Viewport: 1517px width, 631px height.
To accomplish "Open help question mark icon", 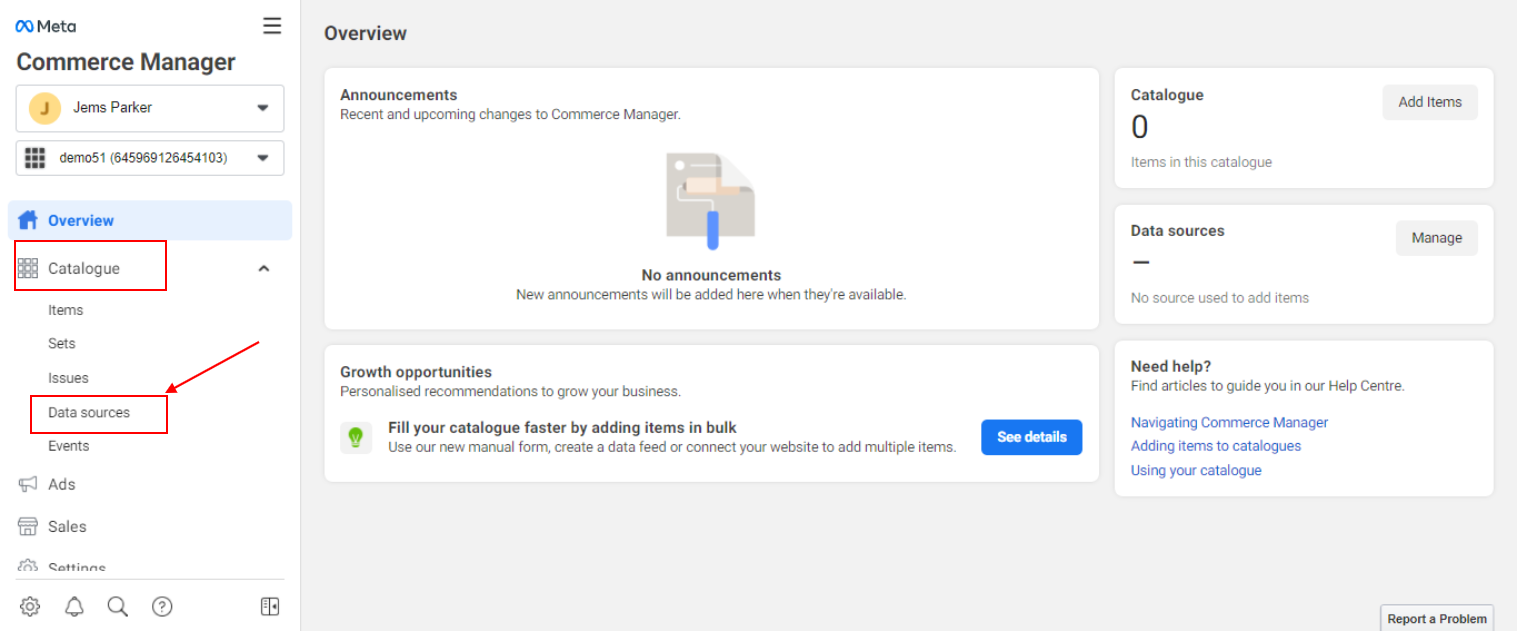I will (x=162, y=606).
